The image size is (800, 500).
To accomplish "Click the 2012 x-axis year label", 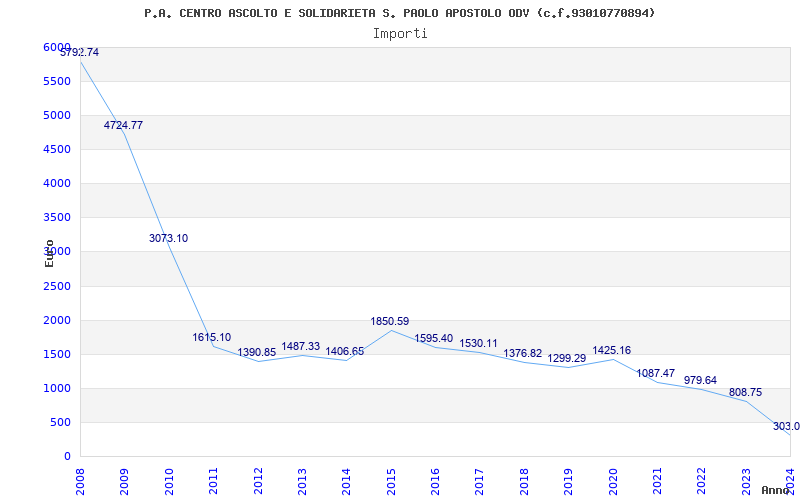I will (258, 482).
